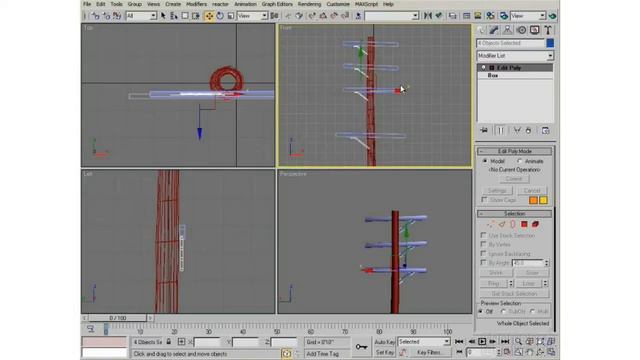Open the Customize menu
The width and height of the screenshot is (640, 360).
pyautogui.click(x=338, y=4)
